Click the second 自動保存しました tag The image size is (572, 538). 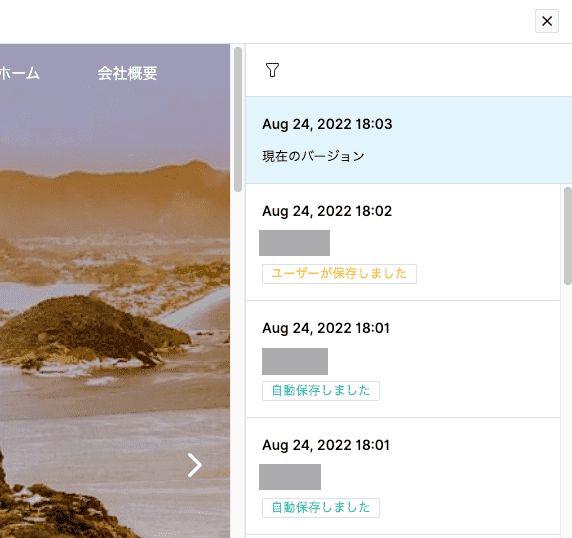point(321,508)
